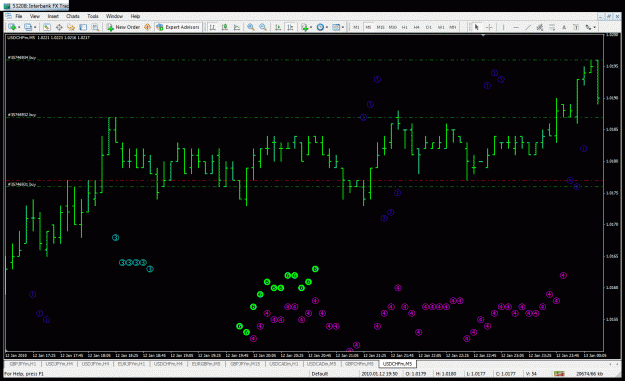Select the M5 timeframe button
The image size is (625, 381).
pos(368,27)
